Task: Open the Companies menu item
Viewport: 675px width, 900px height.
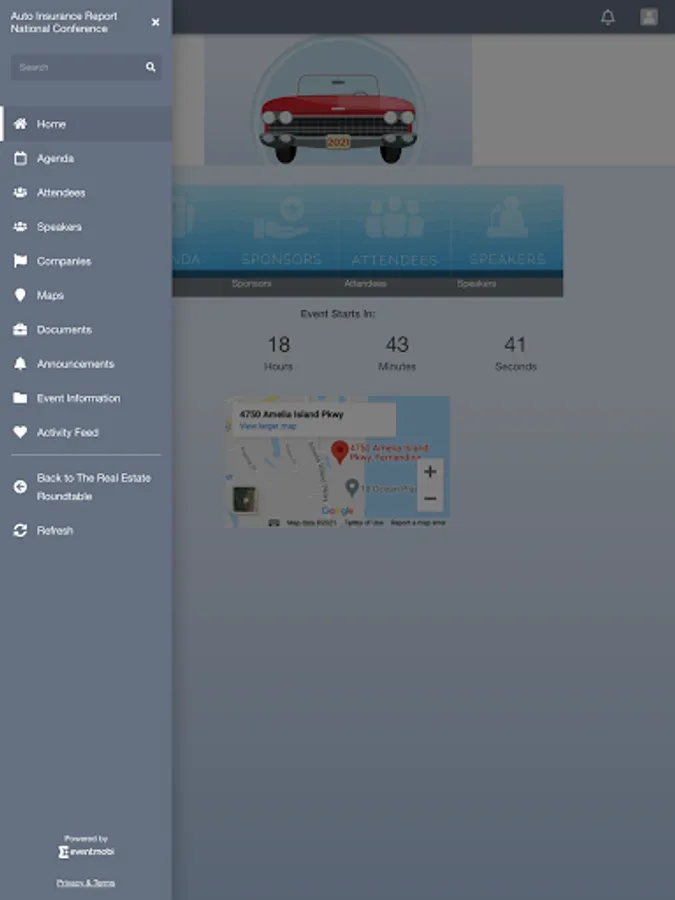Action: pos(86,261)
